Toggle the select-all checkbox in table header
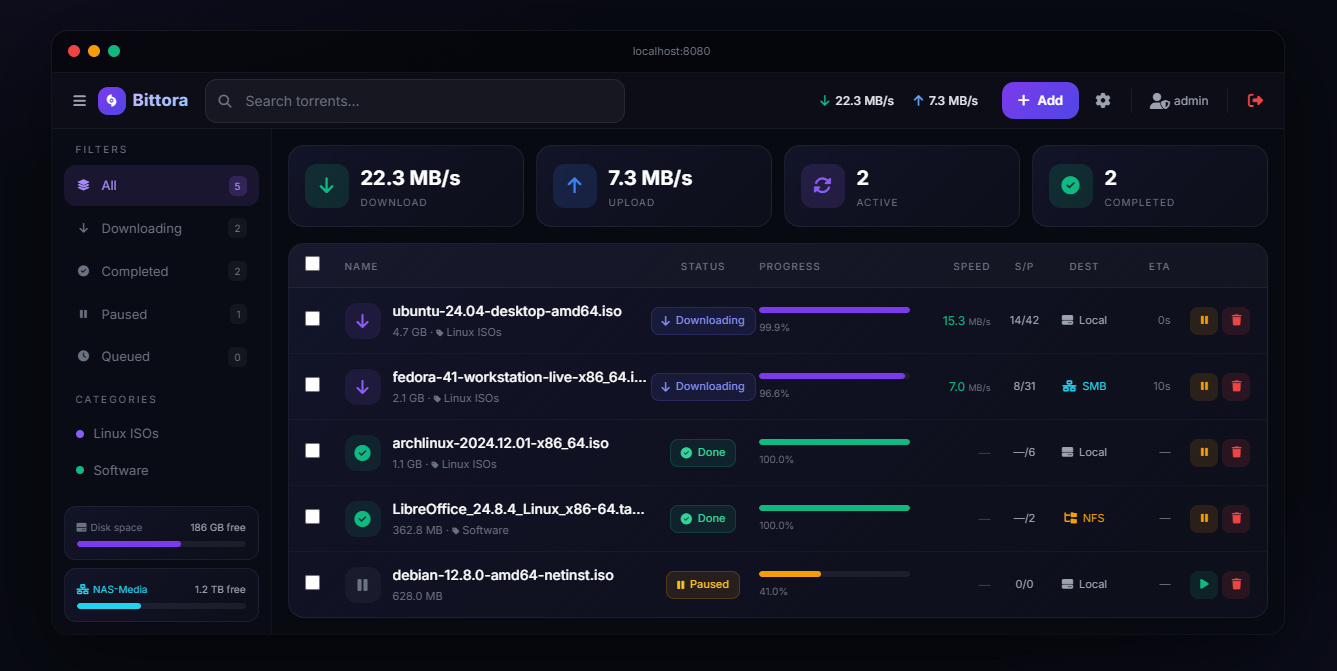1337x671 pixels. pos(312,264)
